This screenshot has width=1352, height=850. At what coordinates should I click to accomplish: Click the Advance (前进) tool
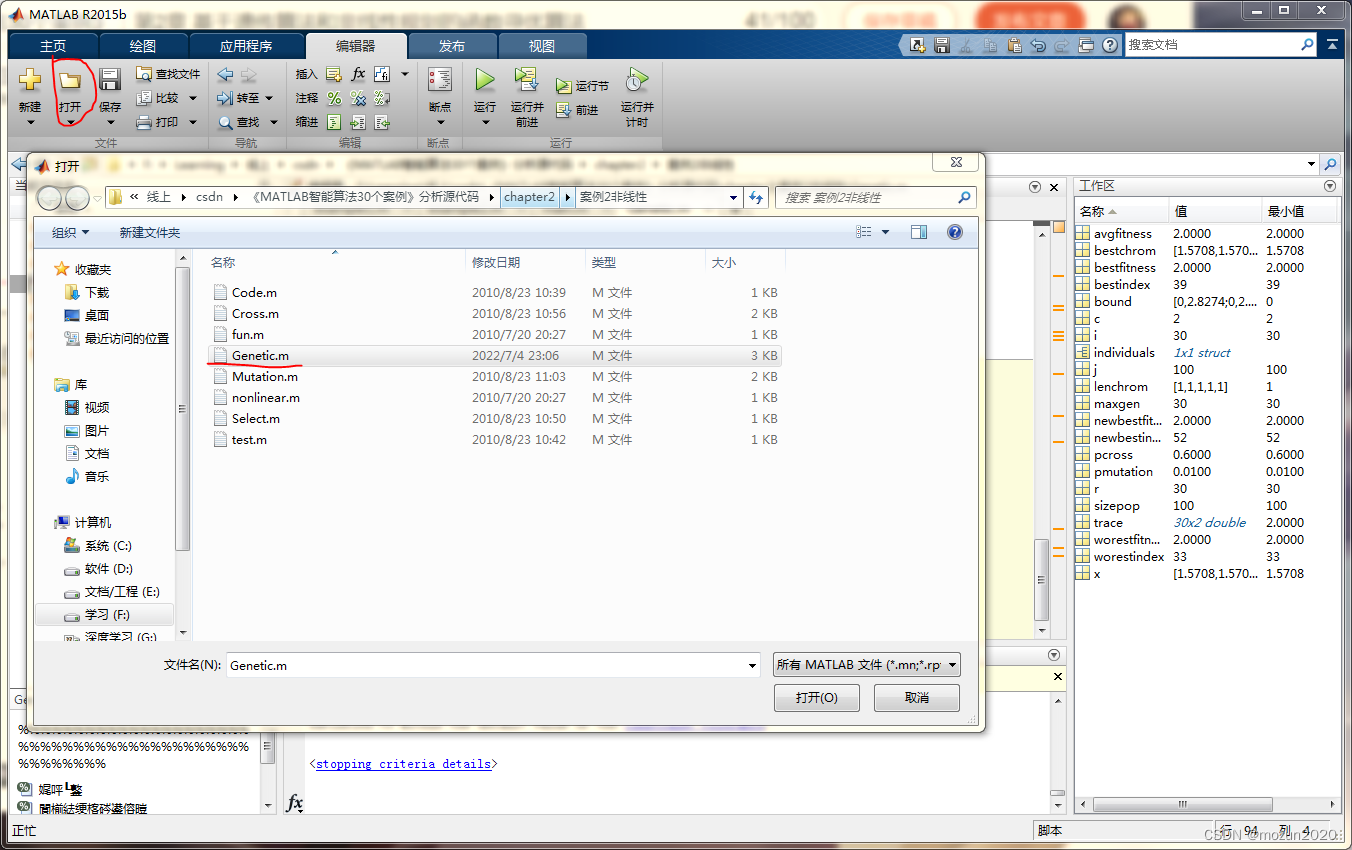pyautogui.click(x=577, y=110)
